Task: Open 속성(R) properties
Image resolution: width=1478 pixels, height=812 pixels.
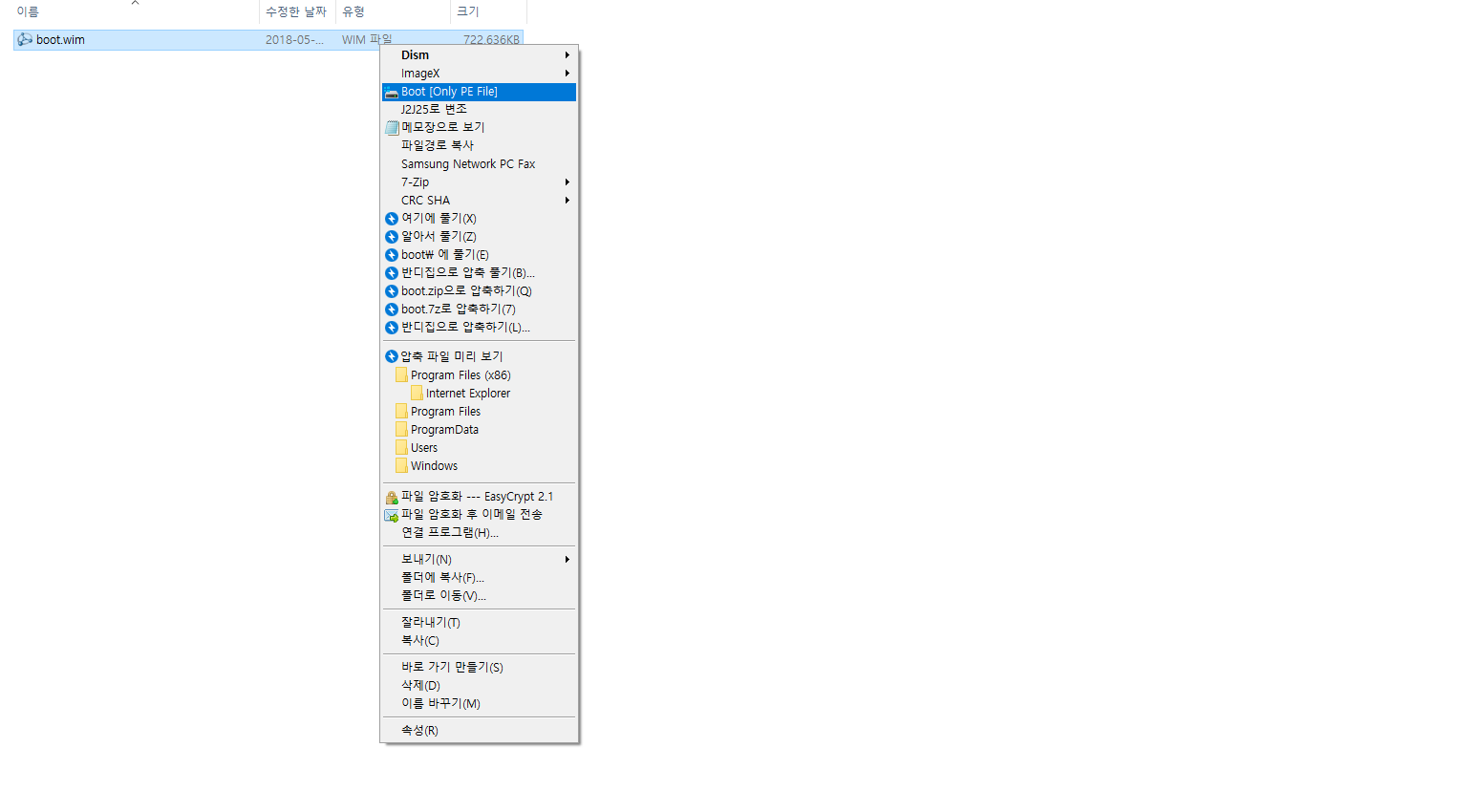Action: [x=479, y=731]
